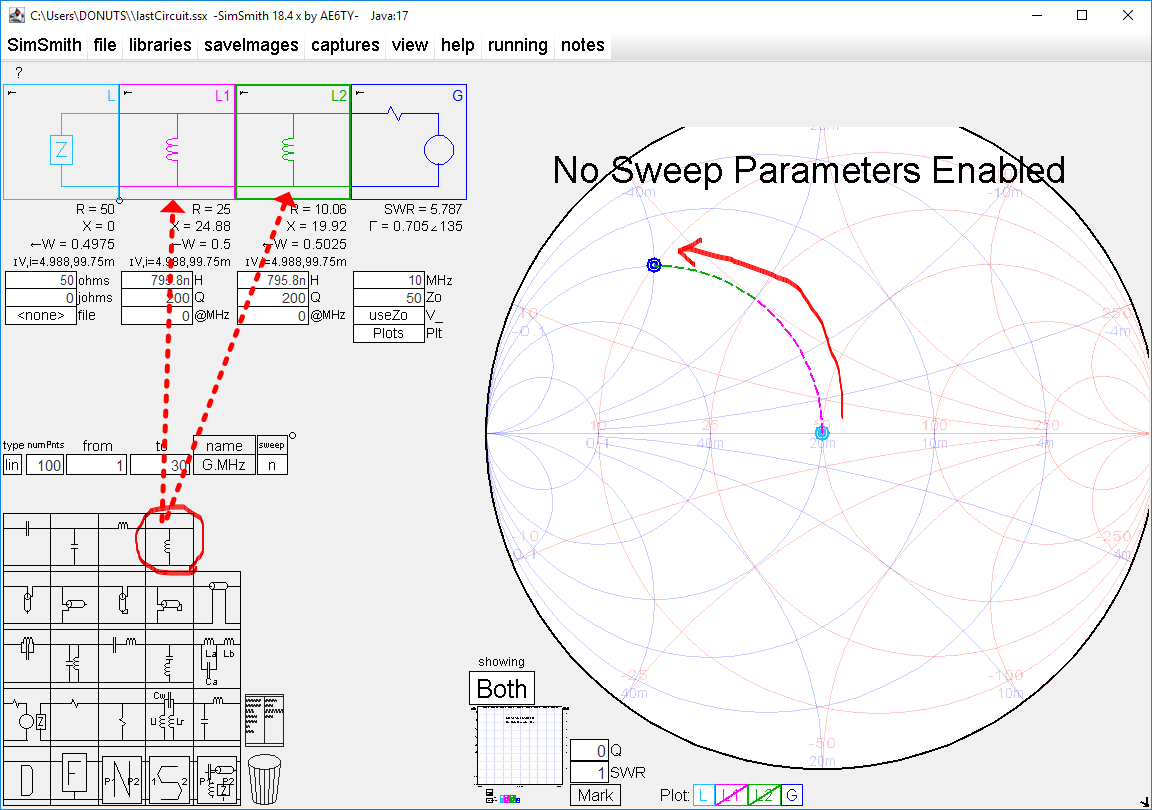Image resolution: width=1152 pixels, height=810 pixels.
Task: Open the parameter table icon beside palette
Action: pyautogui.click(x=264, y=720)
